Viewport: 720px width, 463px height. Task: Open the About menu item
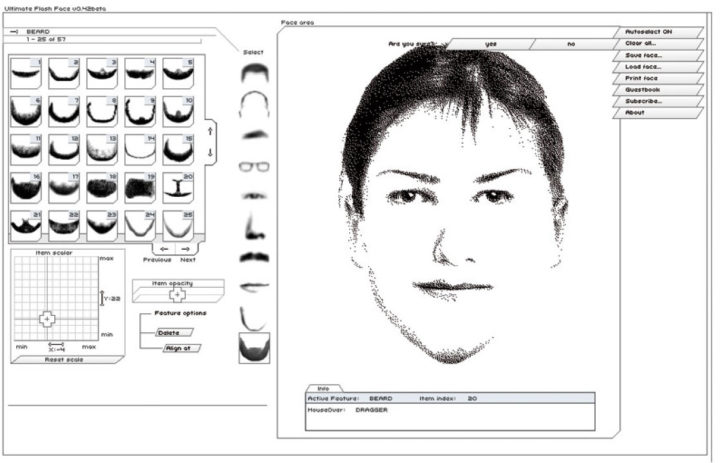pyautogui.click(x=658, y=113)
